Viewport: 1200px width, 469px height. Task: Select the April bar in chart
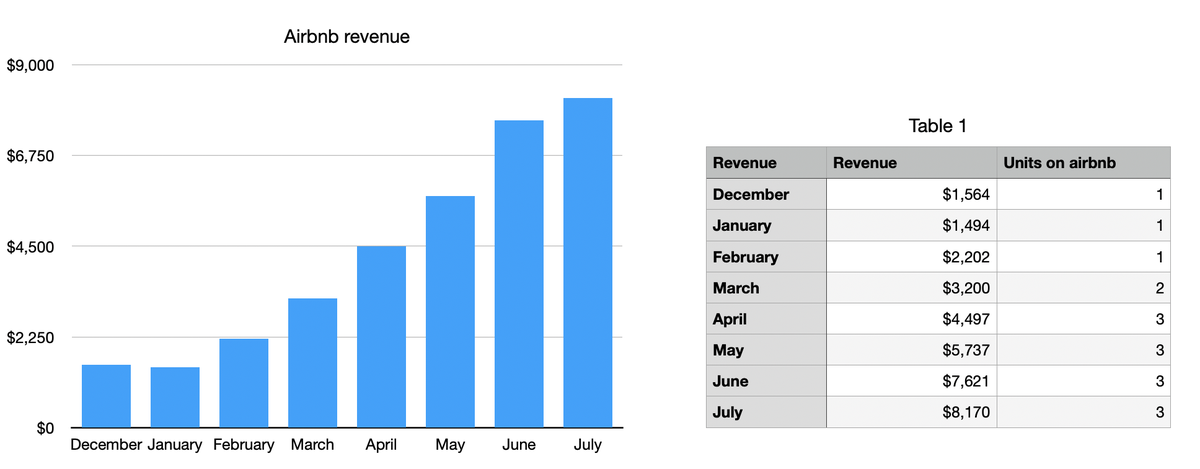[382, 337]
